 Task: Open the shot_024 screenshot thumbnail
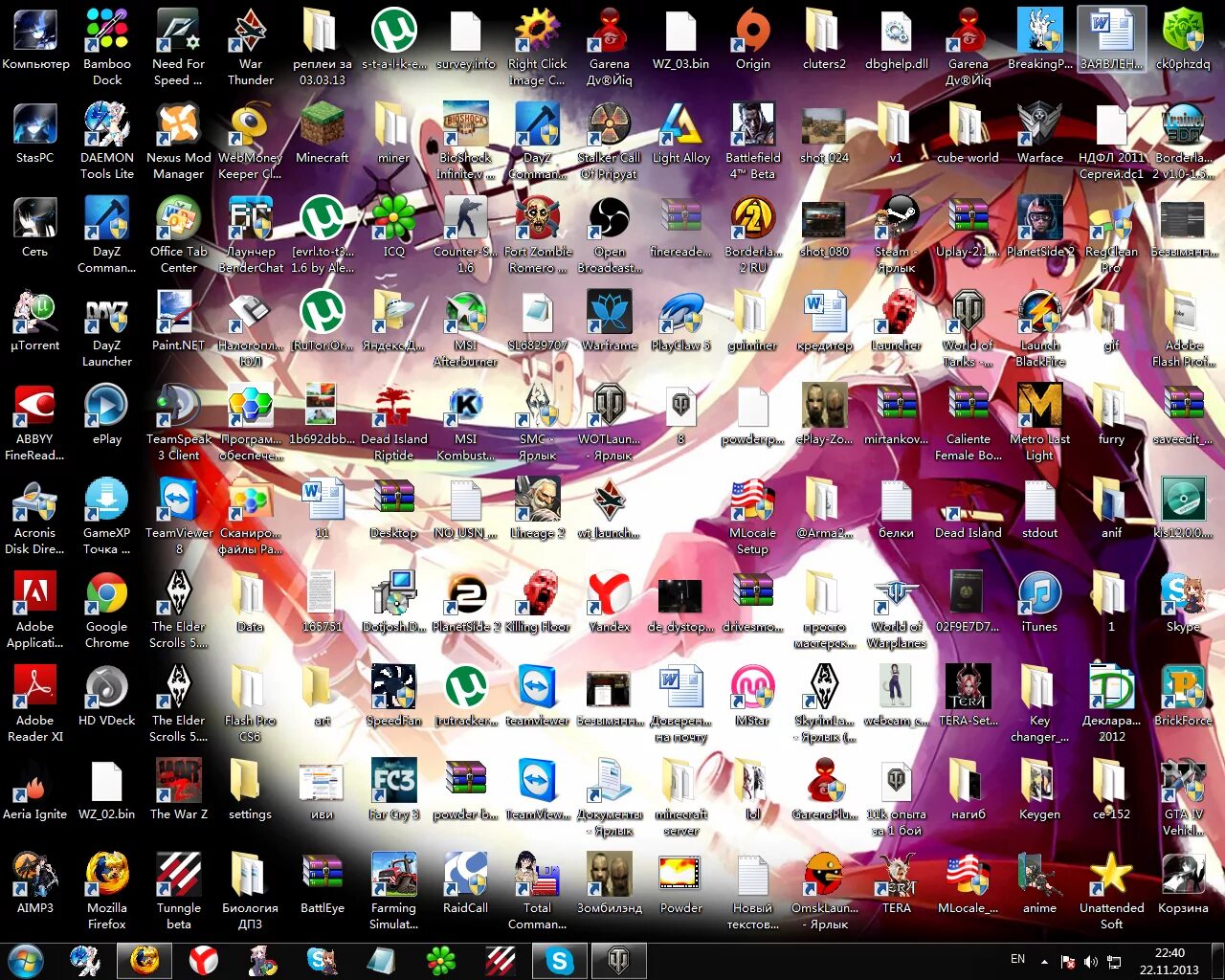pos(825,133)
